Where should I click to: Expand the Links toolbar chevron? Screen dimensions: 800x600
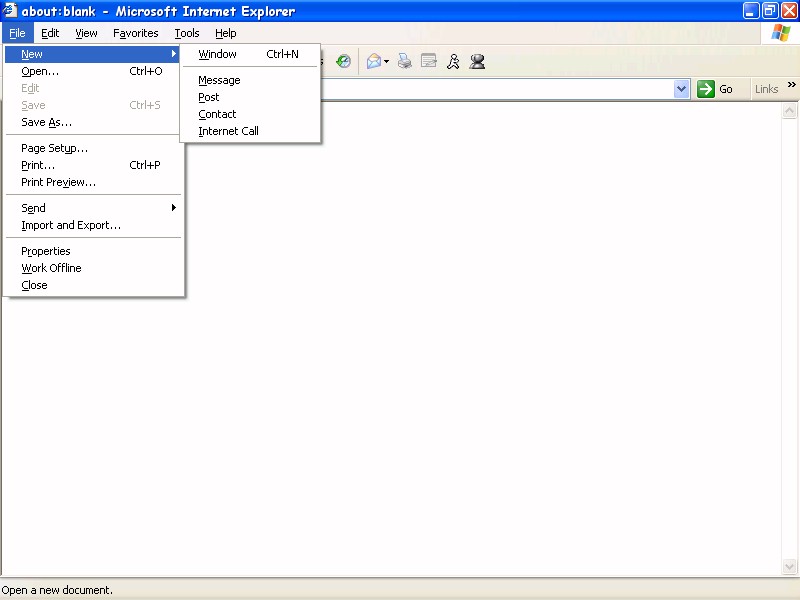(x=791, y=85)
